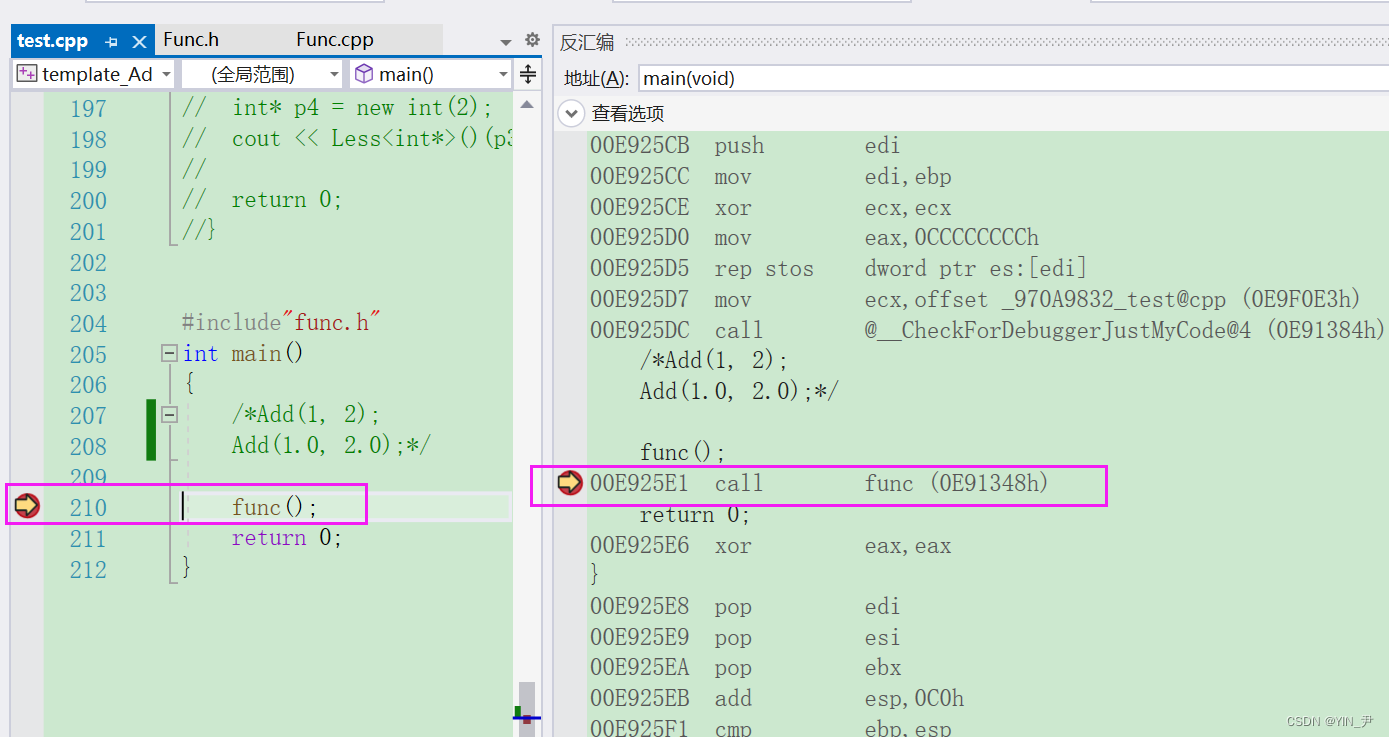1389x737 pixels.
Task: Click the return 0; source line in disassembly
Action: [695, 515]
